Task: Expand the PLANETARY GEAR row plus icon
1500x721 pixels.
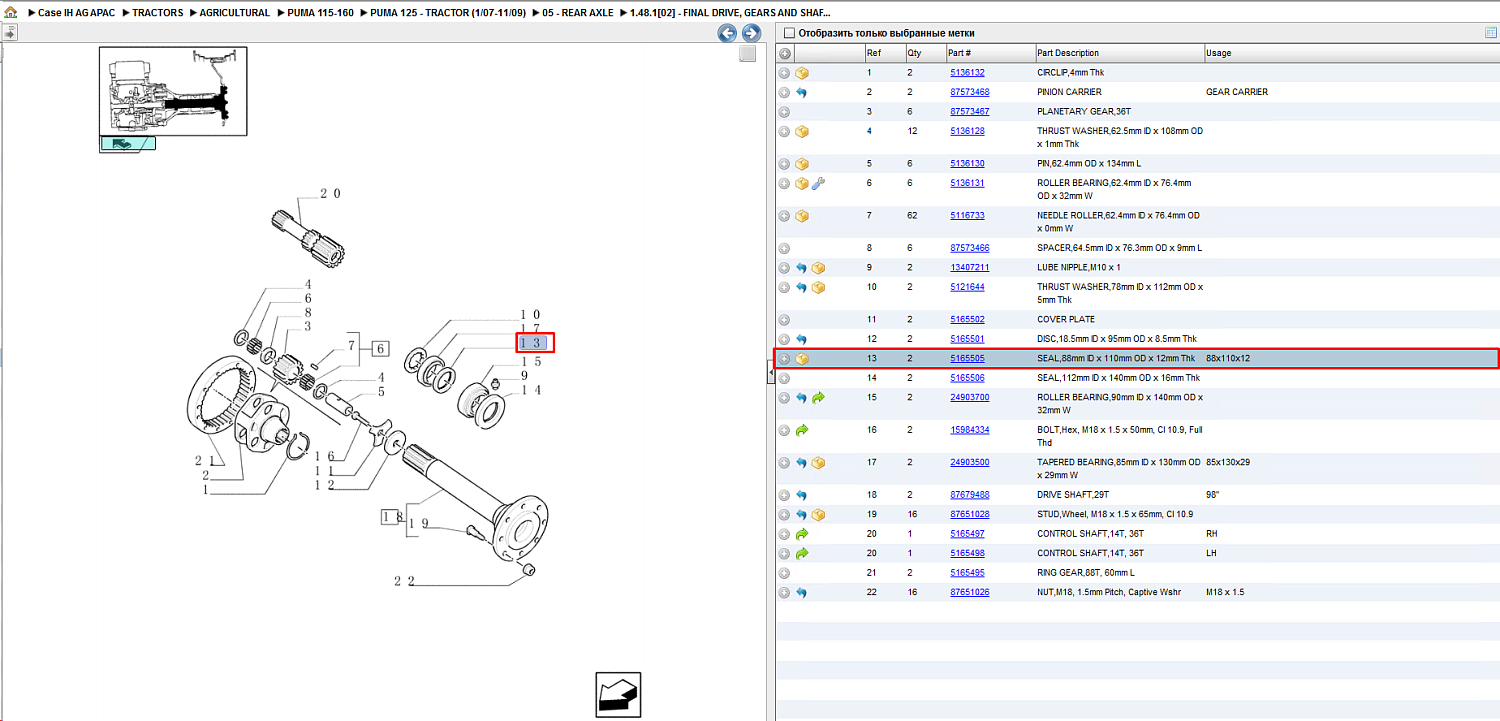Action: point(785,112)
